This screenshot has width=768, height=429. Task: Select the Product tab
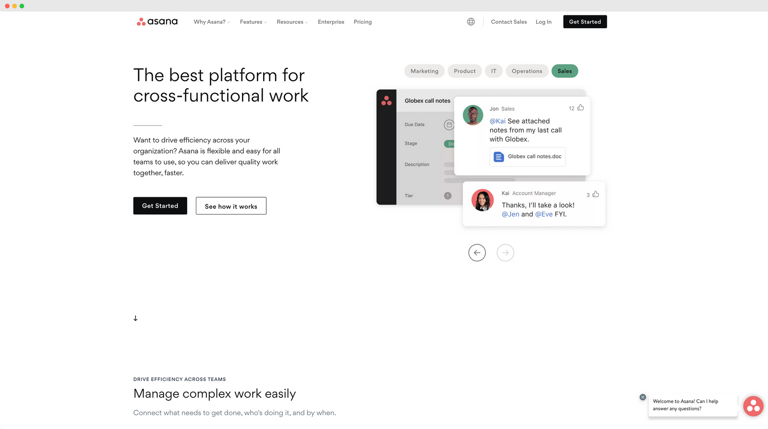point(464,71)
